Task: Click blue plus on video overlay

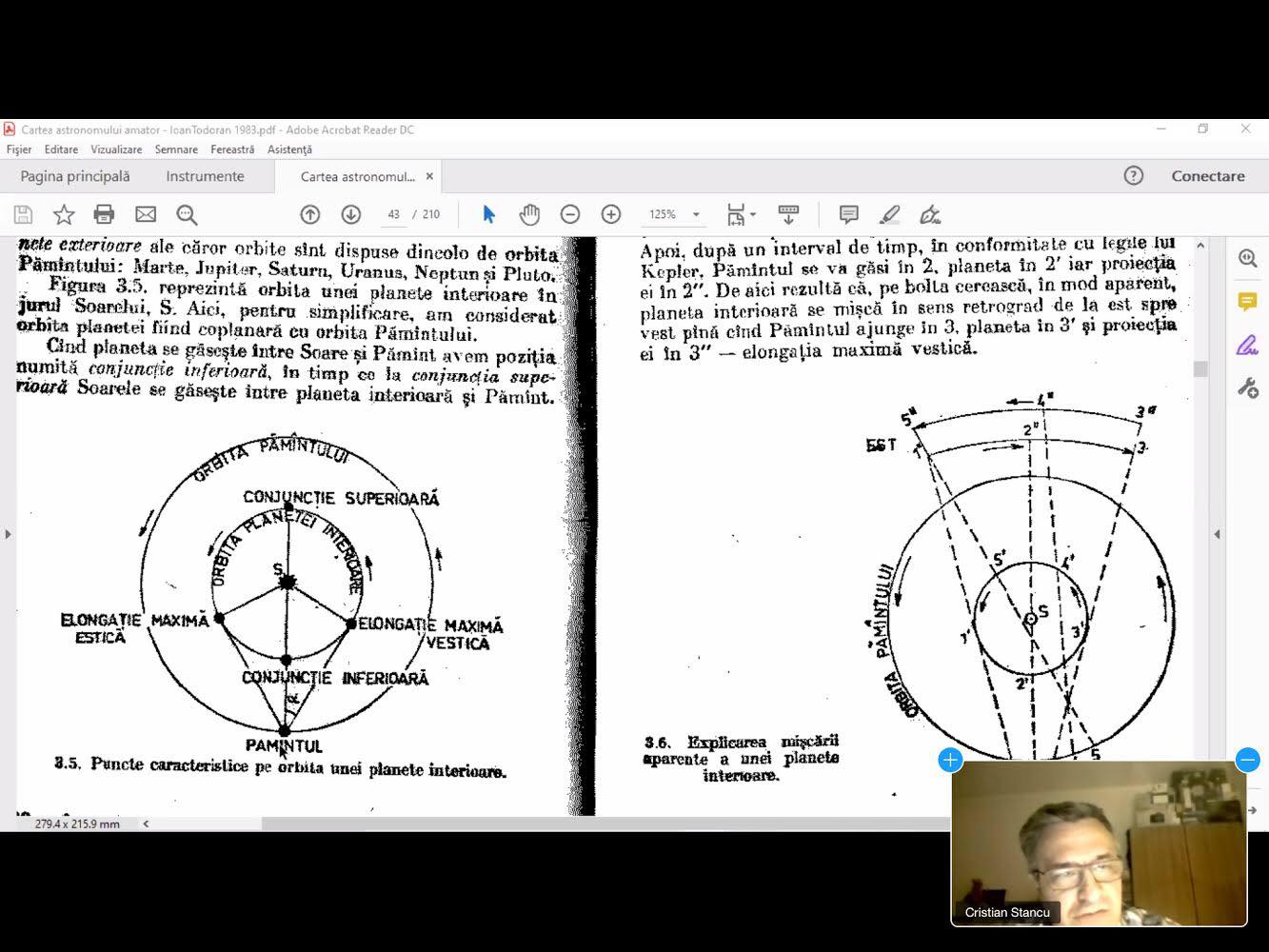Action: pyautogui.click(x=950, y=760)
